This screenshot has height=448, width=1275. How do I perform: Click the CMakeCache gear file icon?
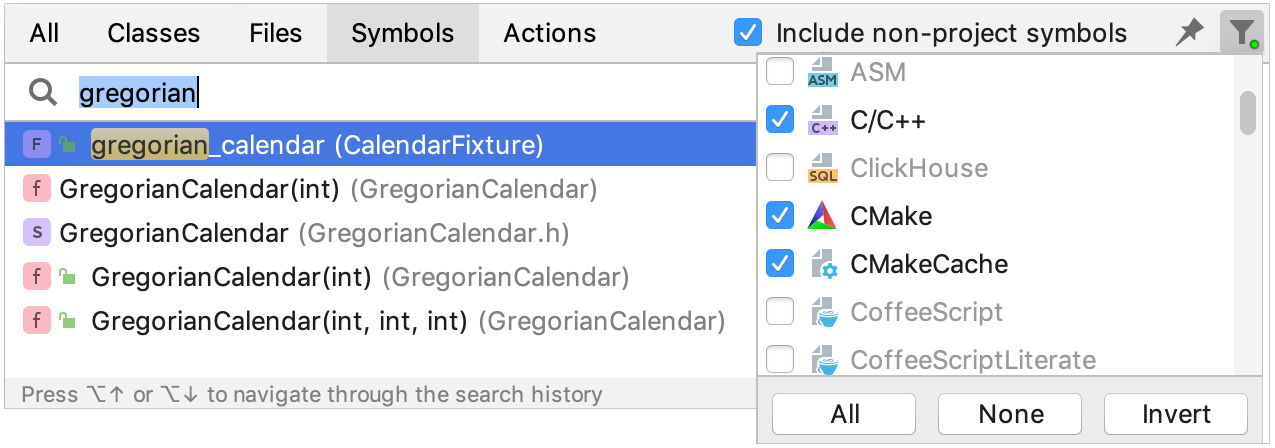(822, 264)
